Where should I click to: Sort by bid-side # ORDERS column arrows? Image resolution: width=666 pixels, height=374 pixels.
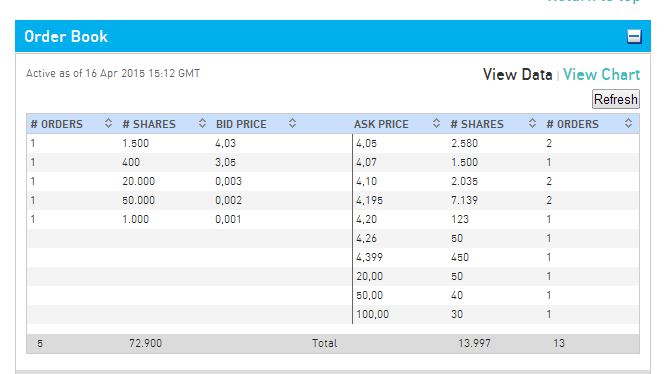(x=108, y=124)
